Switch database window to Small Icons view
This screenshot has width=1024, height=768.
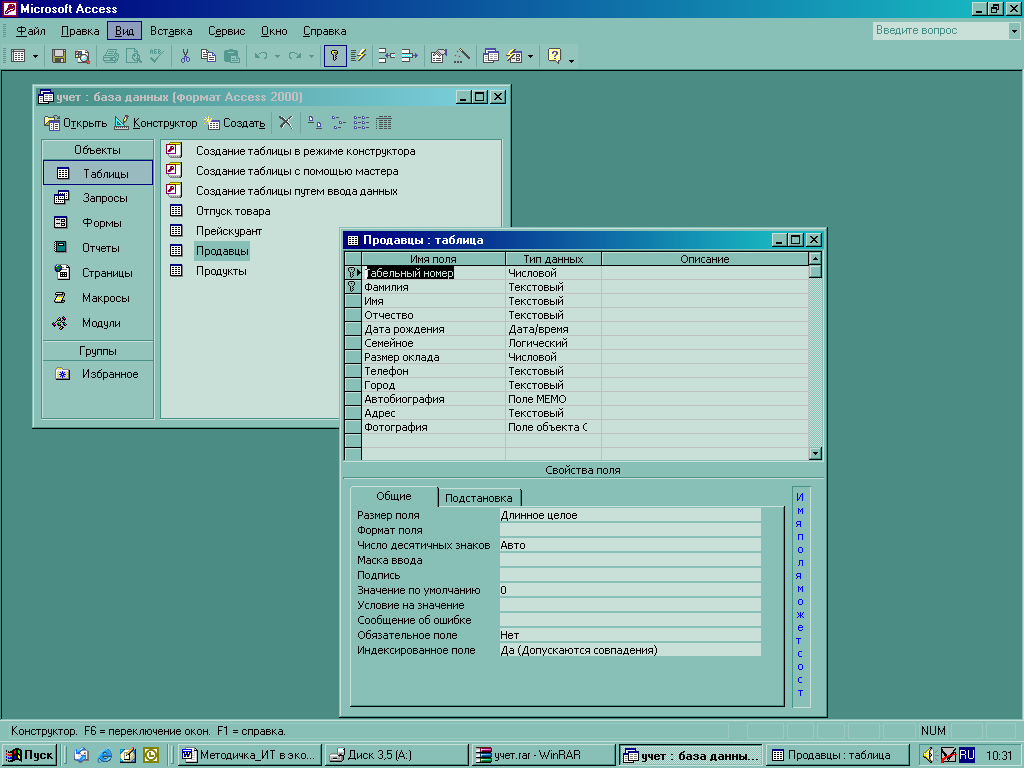point(338,123)
